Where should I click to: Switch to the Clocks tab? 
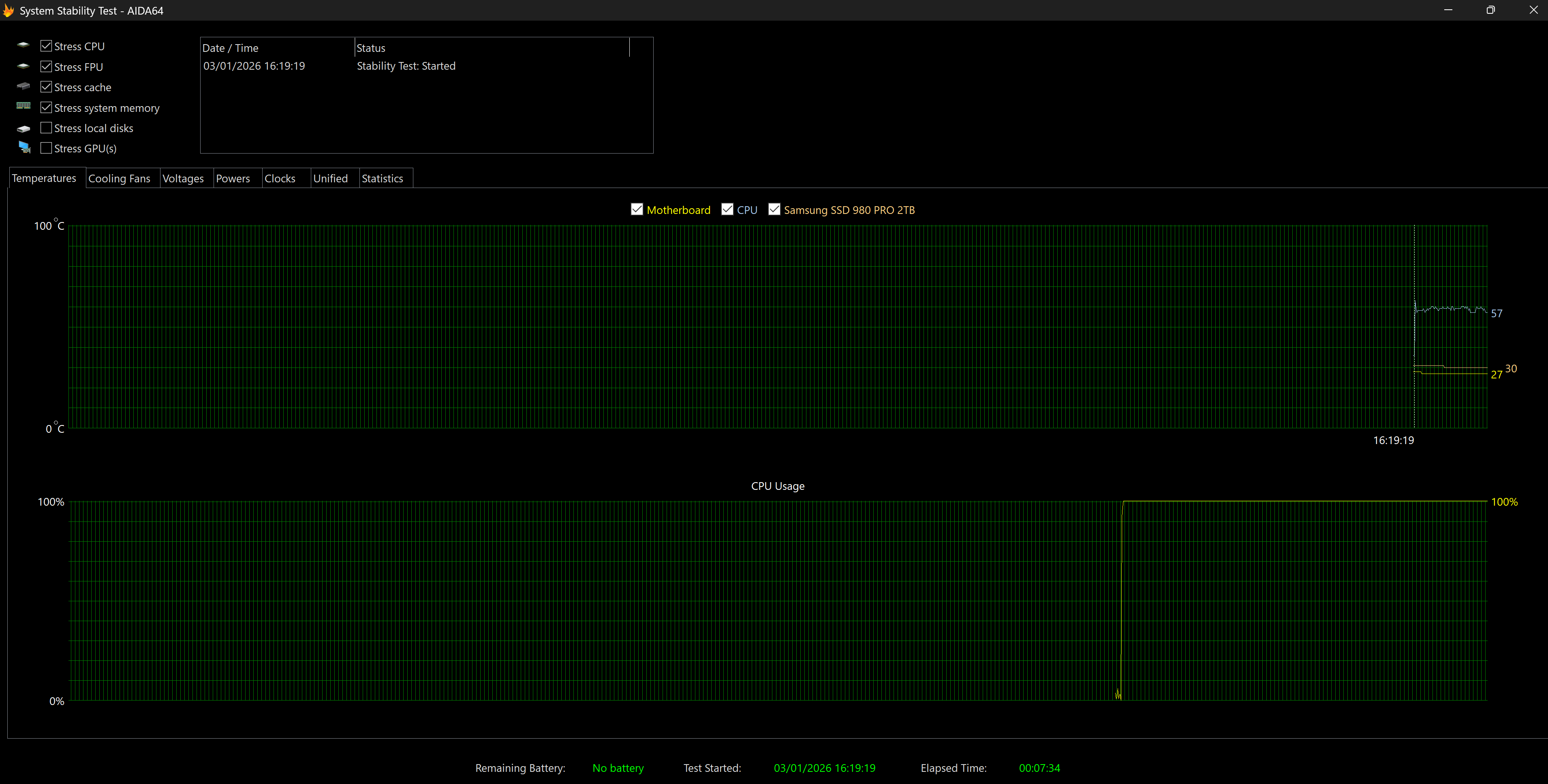click(280, 178)
